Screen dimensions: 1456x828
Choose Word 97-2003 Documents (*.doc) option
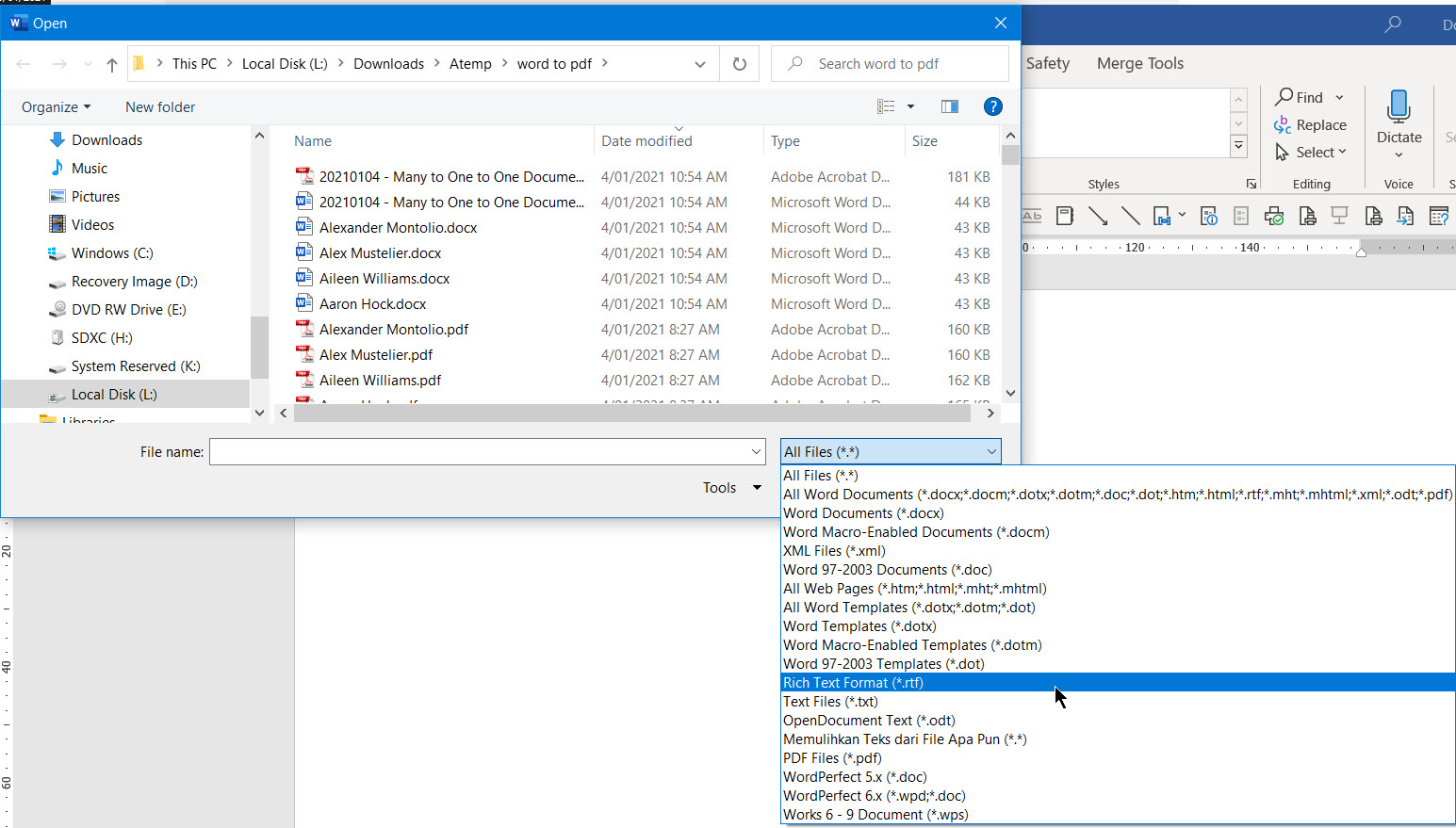click(1118, 570)
